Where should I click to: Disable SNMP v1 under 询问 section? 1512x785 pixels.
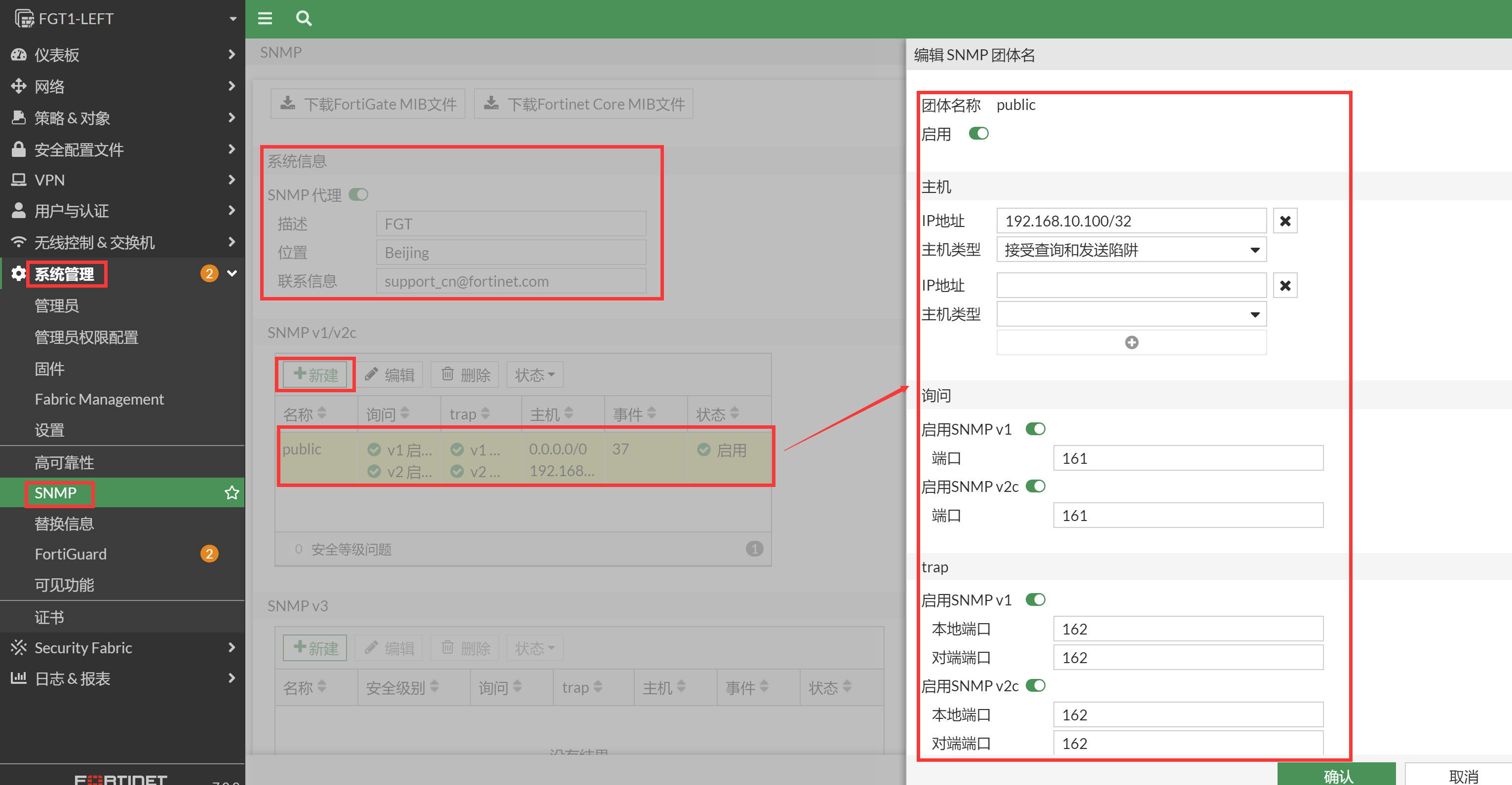tap(1035, 429)
